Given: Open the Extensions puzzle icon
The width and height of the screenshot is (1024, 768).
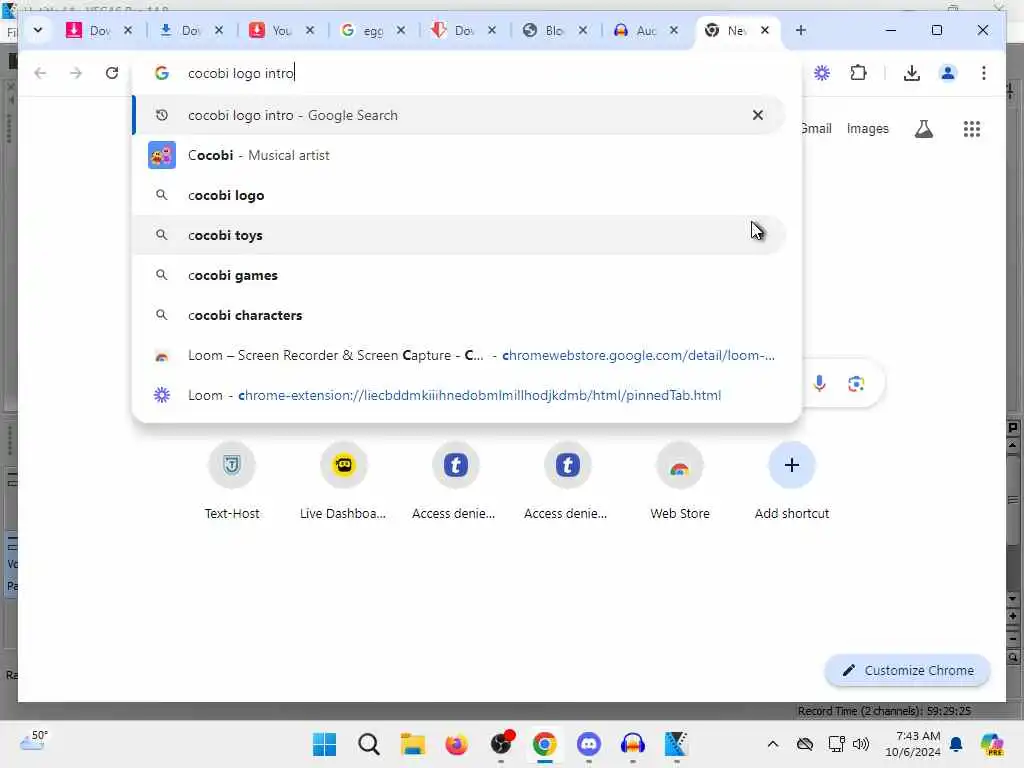Looking at the screenshot, I should click(x=858, y=73).
